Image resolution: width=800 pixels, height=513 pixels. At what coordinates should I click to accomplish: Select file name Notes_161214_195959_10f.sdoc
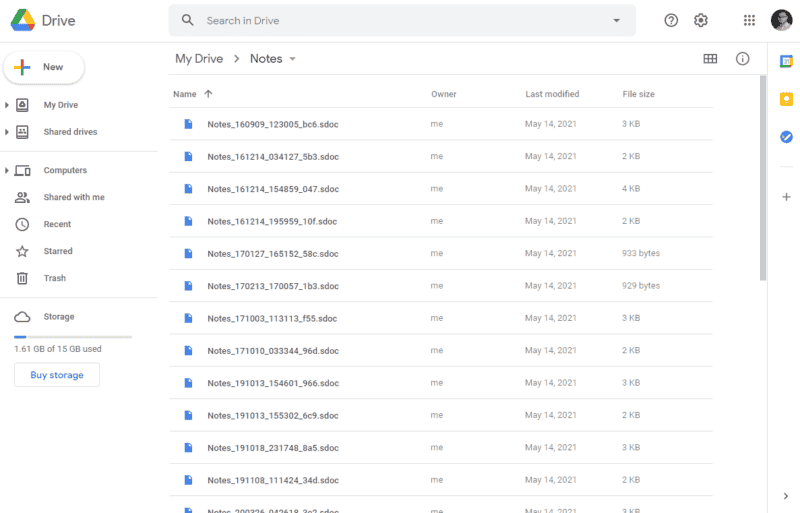tap(272, 222)
